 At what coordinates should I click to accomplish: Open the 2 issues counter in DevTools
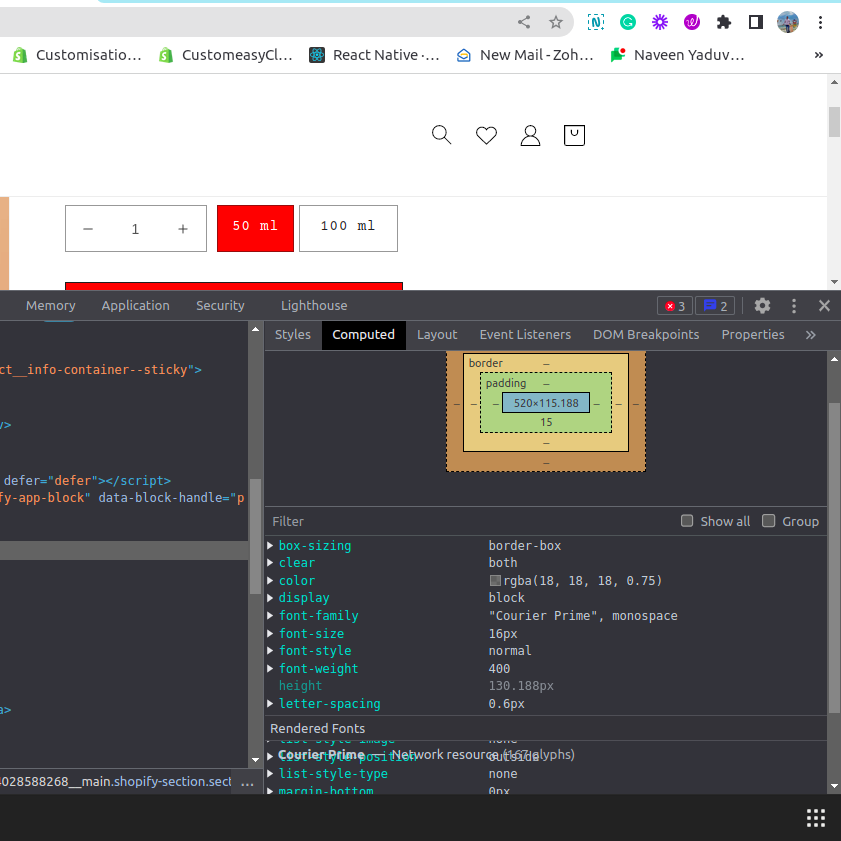(715, 306)
